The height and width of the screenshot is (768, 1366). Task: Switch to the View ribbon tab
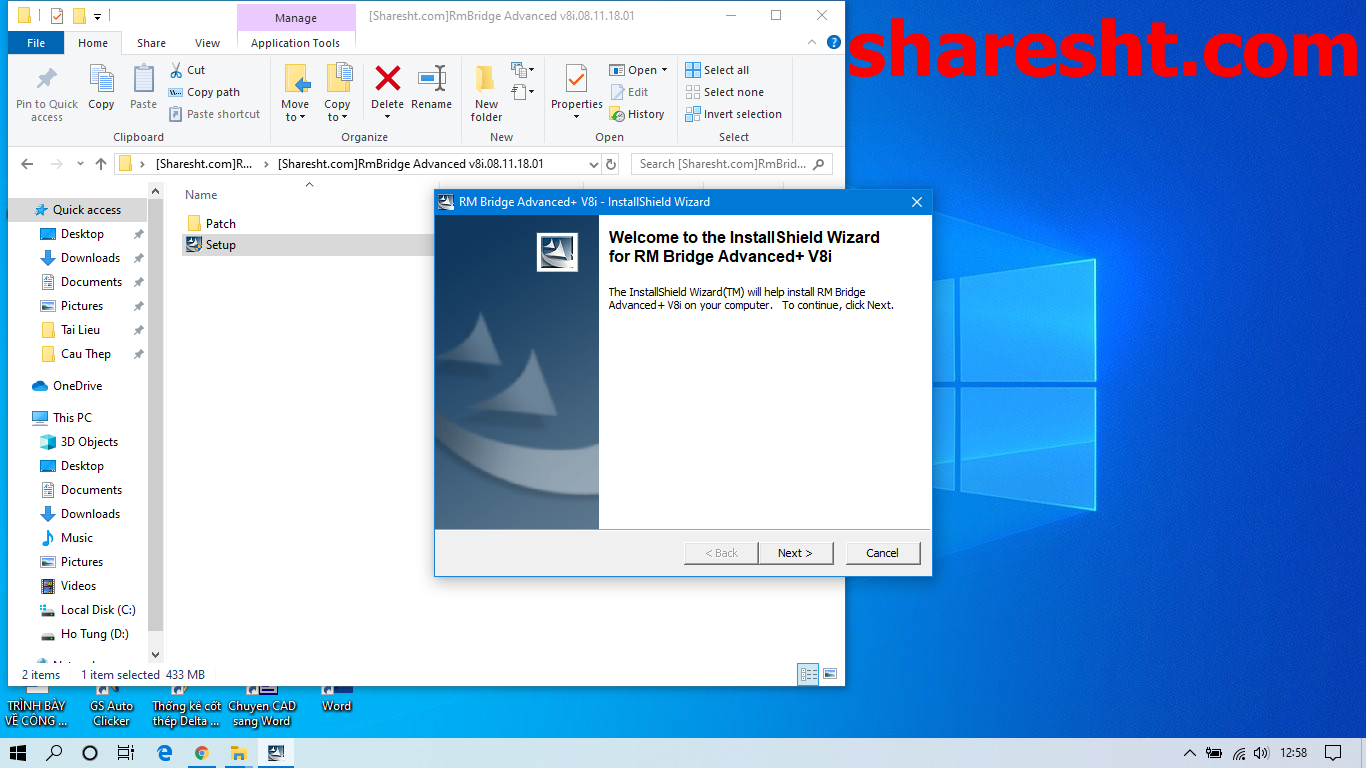[x=208, y=43]
